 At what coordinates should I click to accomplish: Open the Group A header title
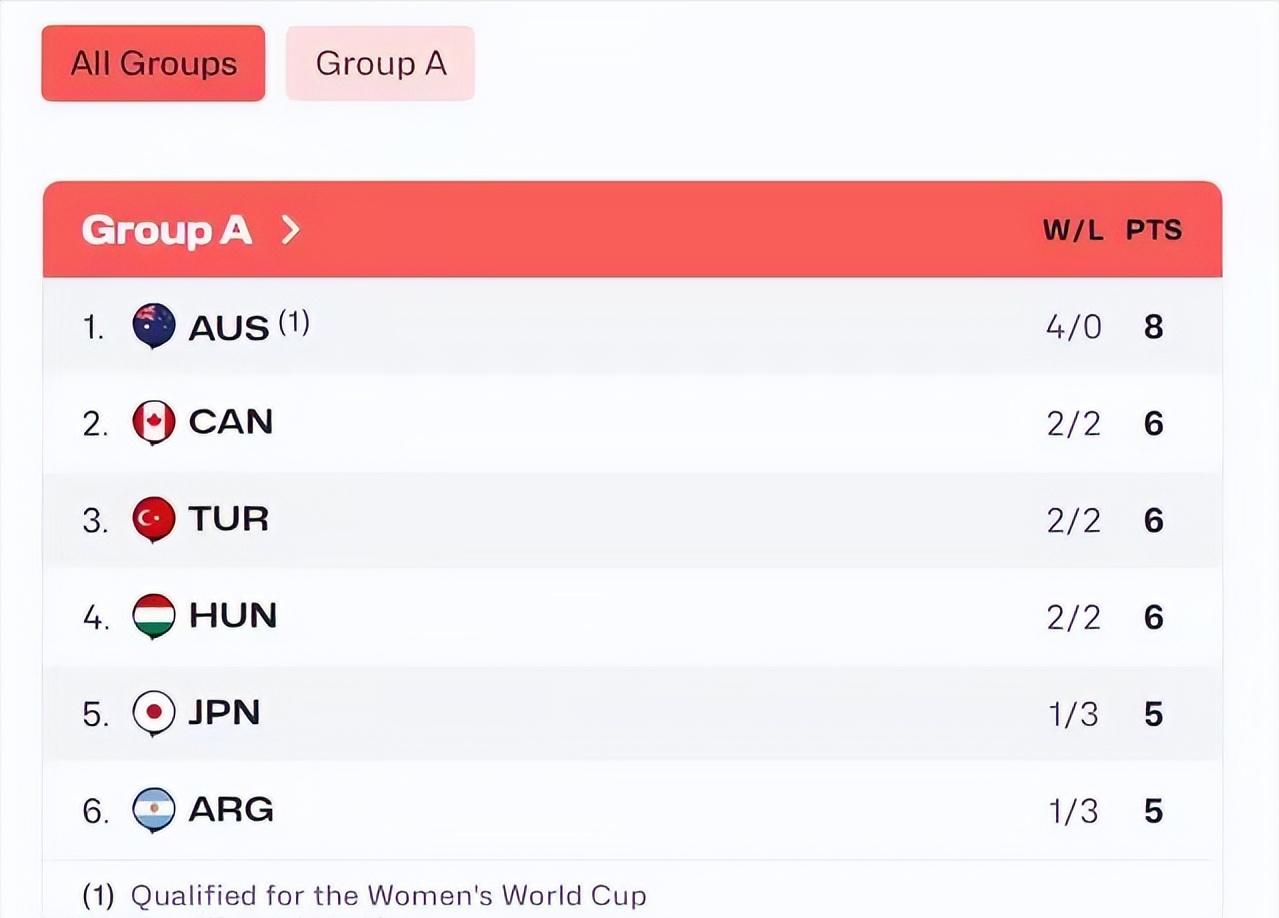pos(166,231)
